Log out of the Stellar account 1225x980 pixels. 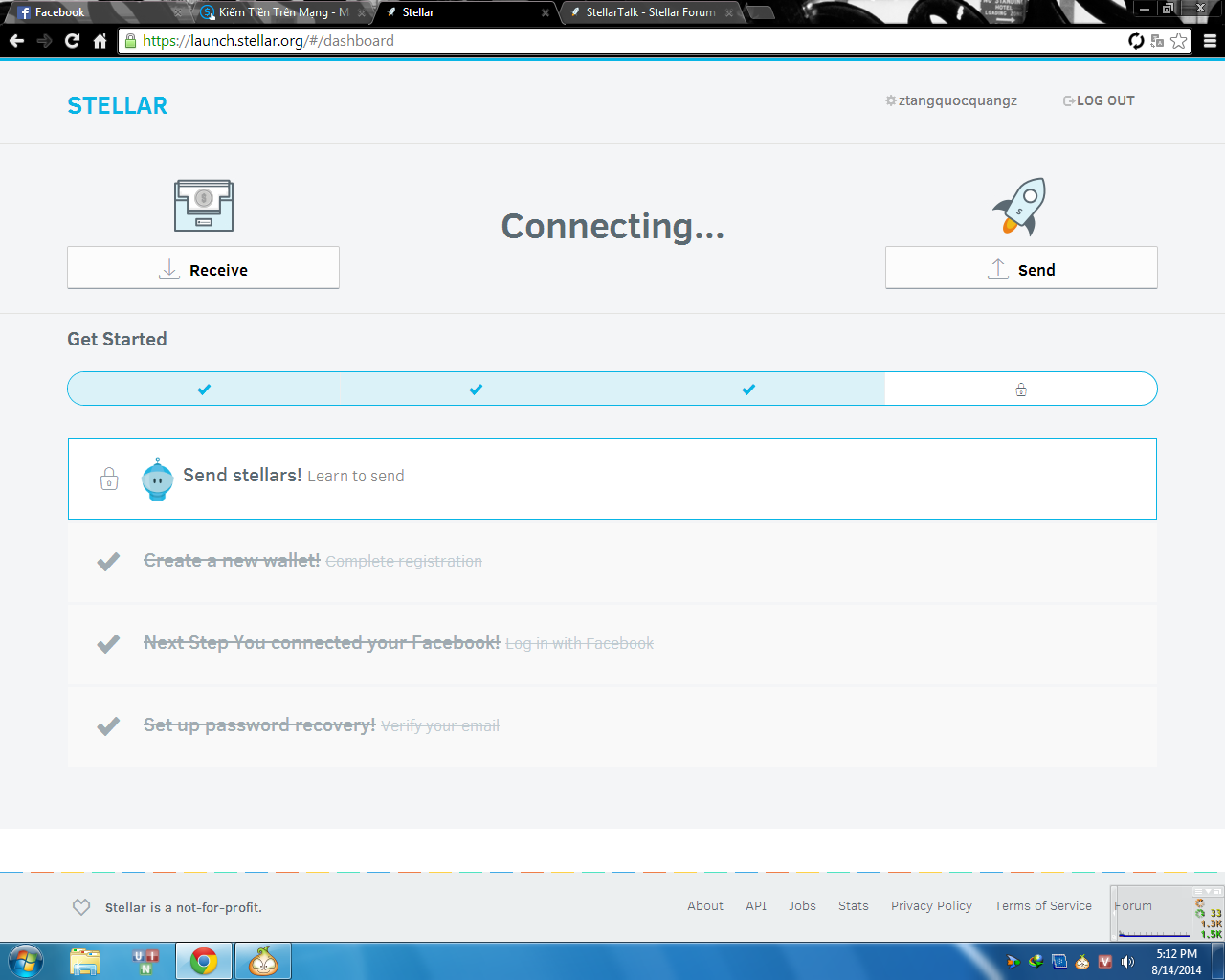click(1099, 100)
